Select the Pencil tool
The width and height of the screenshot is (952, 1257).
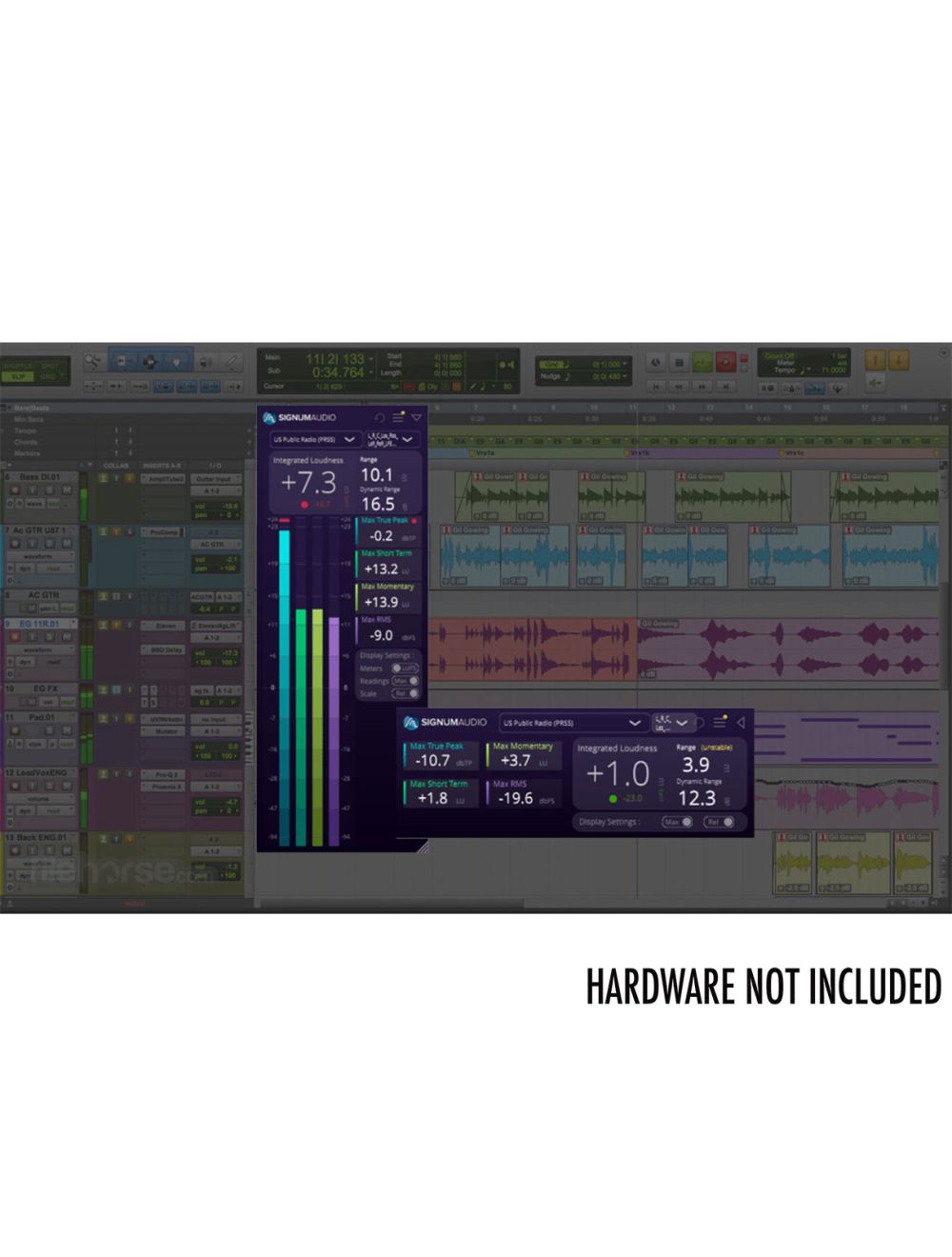click(x=231, y=362)
